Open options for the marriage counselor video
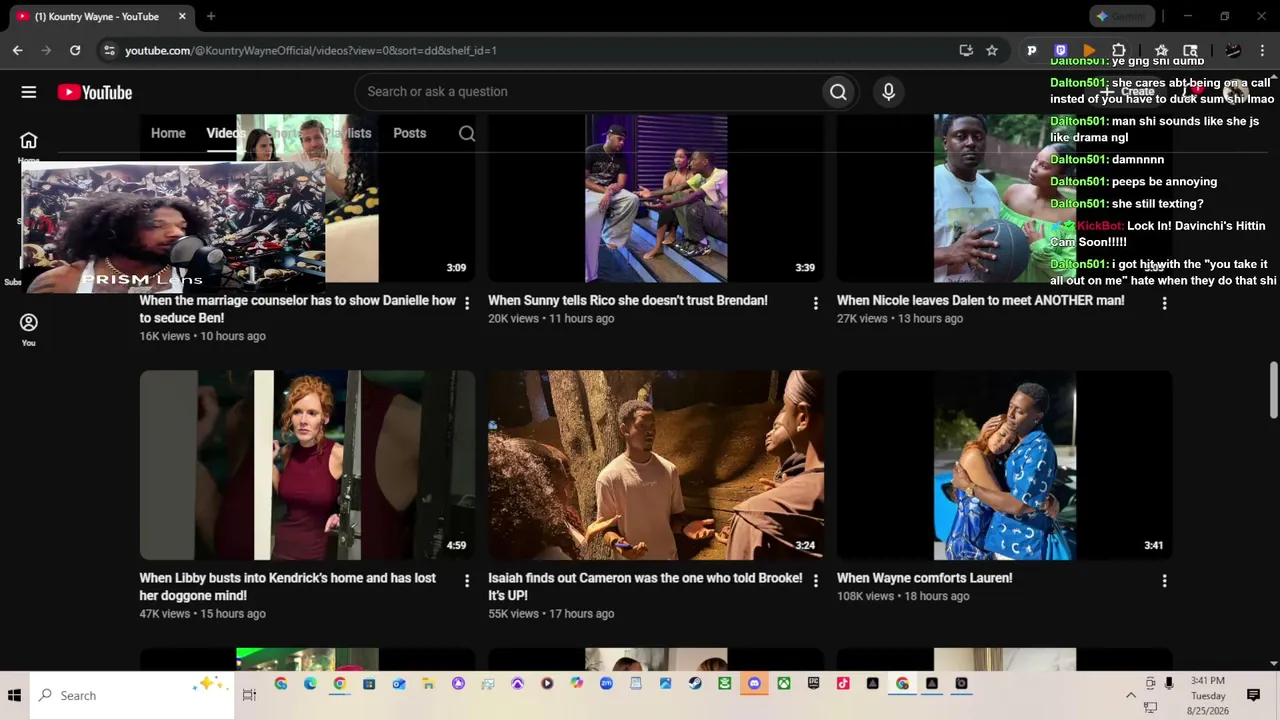 (x=467, y=303)
